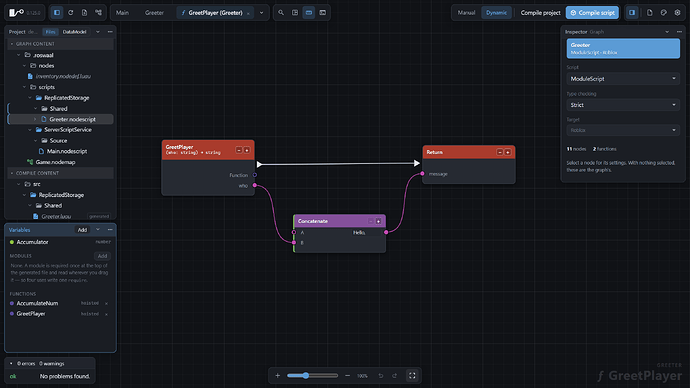This screenshot has width=690, height=388.
Task: Toggle the right inspector panel icon
Action: tap(632, 13)
